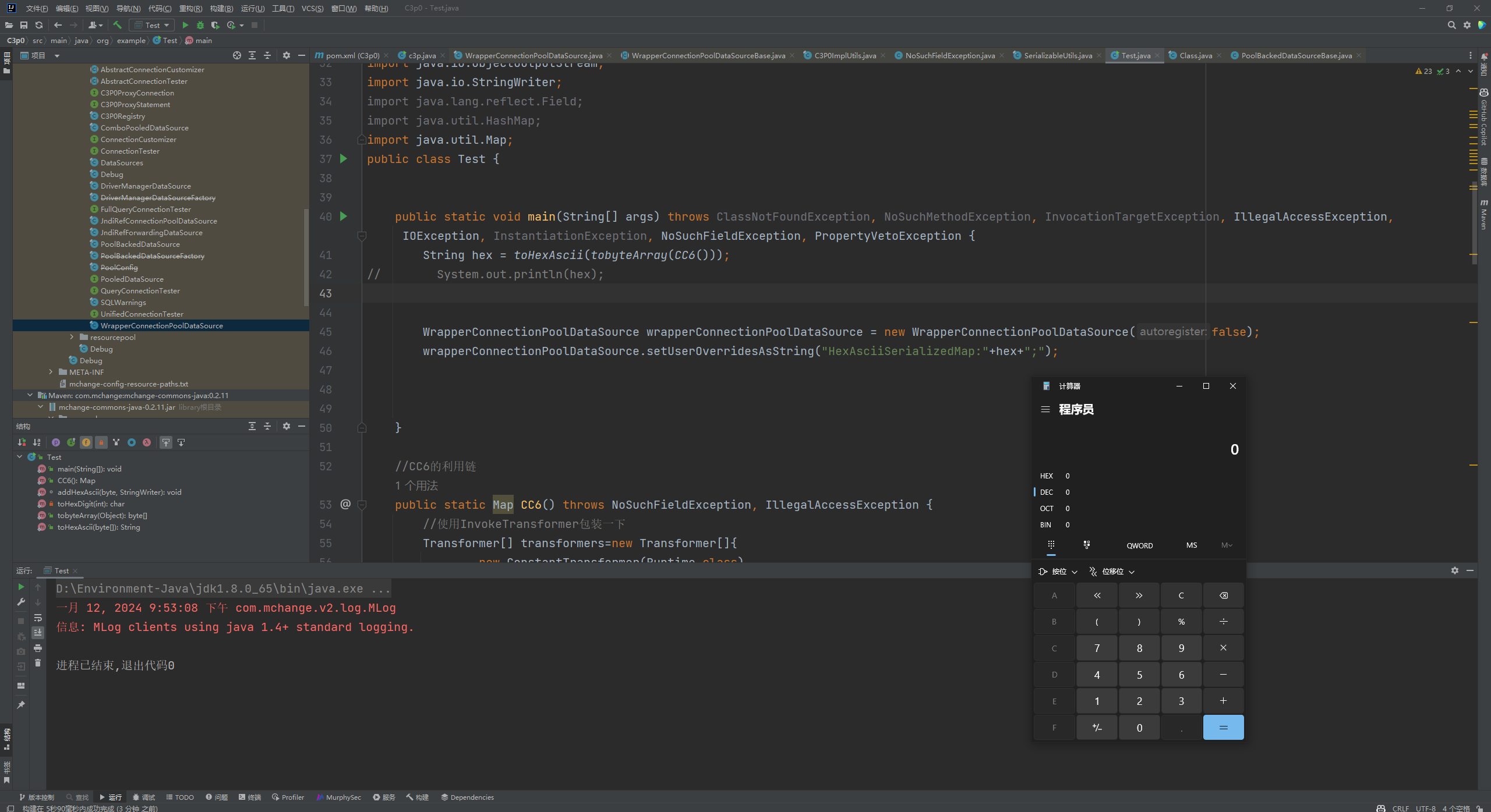The image size is (1491, 812).
Task: Click calculator MS memory store button
Action: (1192, 545)
